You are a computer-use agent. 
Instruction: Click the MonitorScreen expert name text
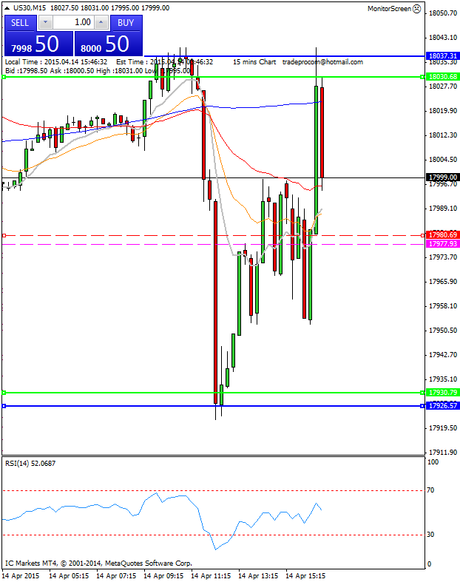pos(389,9)
